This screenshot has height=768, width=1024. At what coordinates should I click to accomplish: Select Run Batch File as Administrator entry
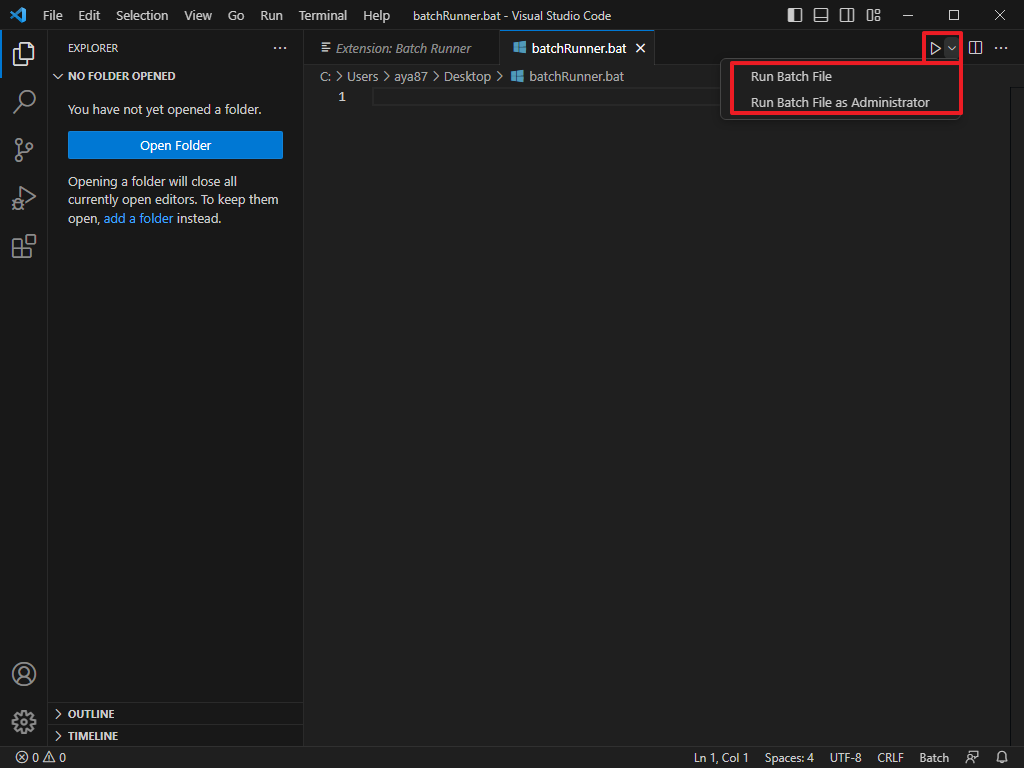[x=841, y=103]
